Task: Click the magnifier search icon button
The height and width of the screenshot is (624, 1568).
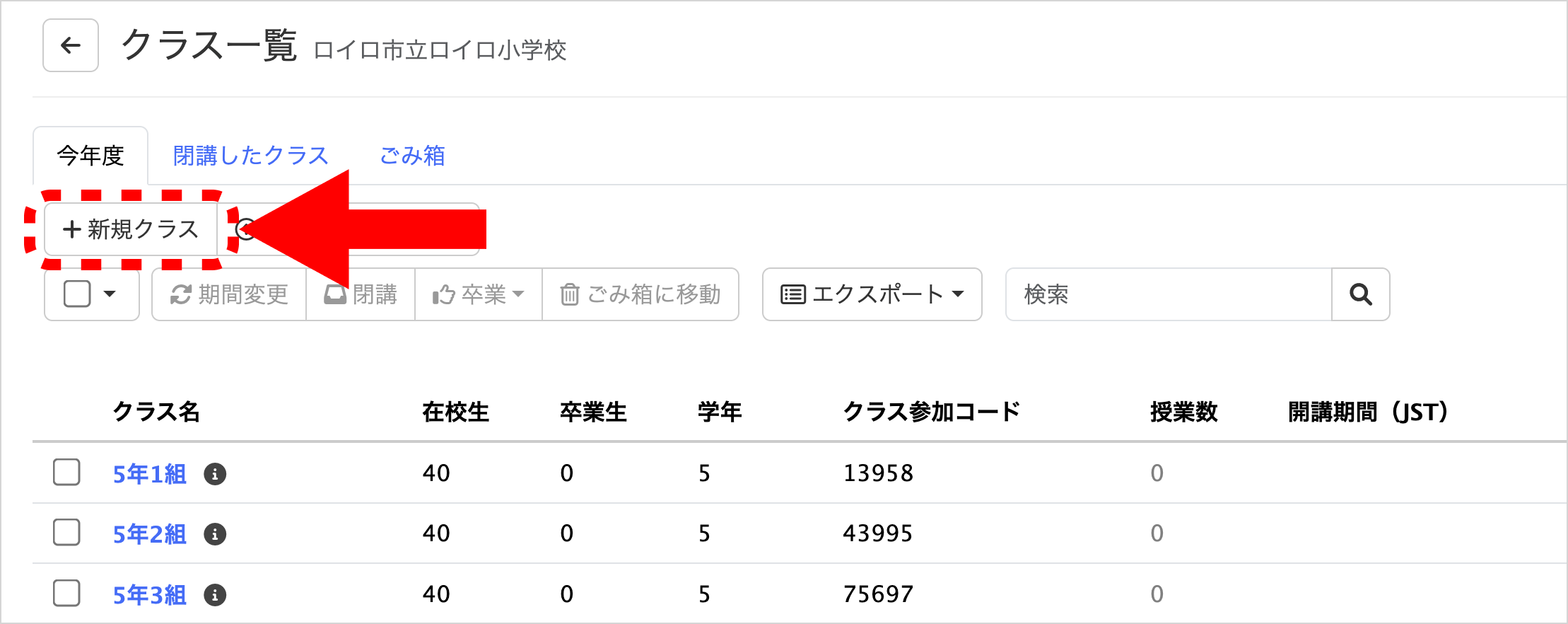Action: point(1360,294)
